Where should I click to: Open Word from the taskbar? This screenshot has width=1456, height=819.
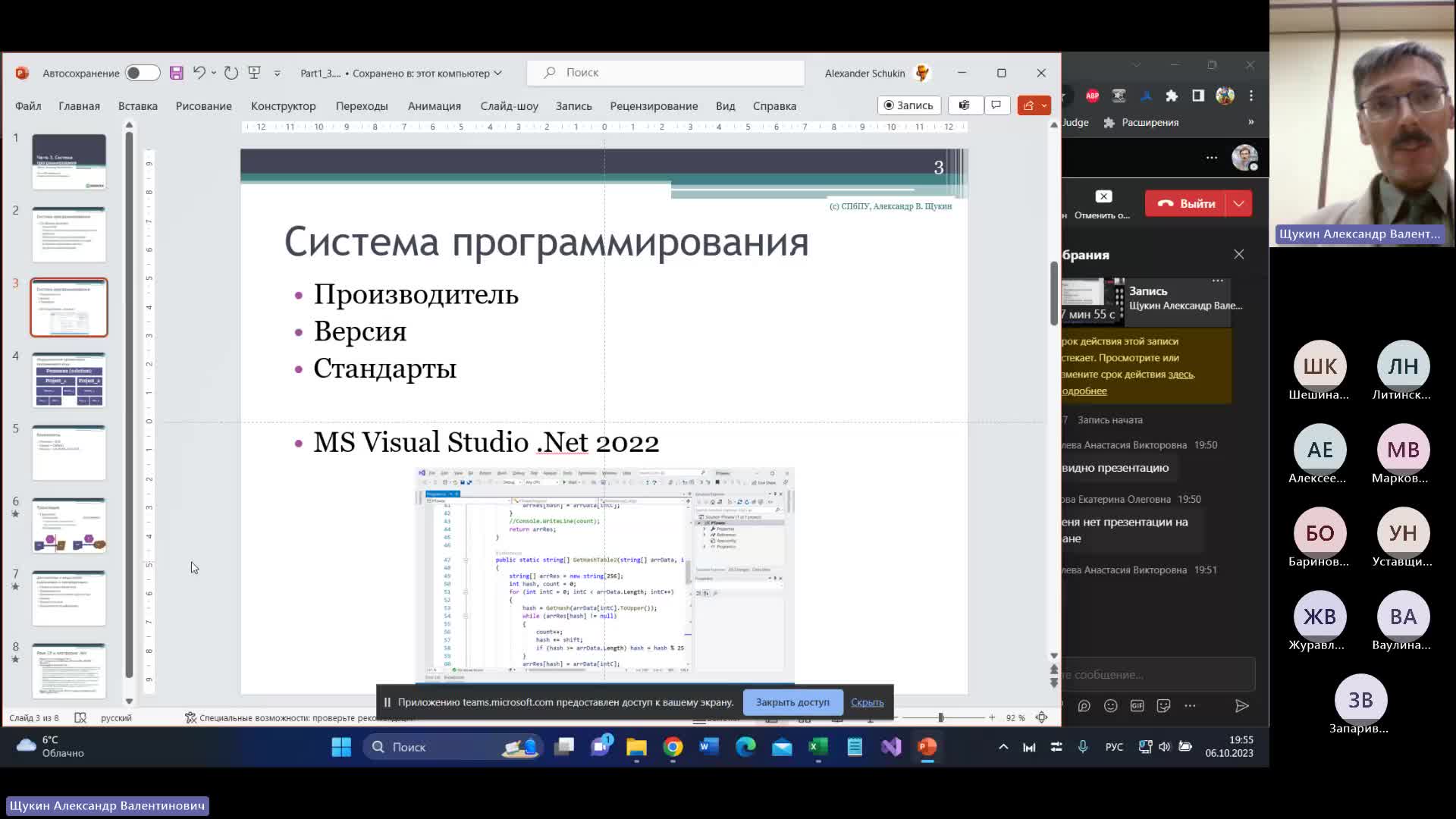(x=709, y=747)
